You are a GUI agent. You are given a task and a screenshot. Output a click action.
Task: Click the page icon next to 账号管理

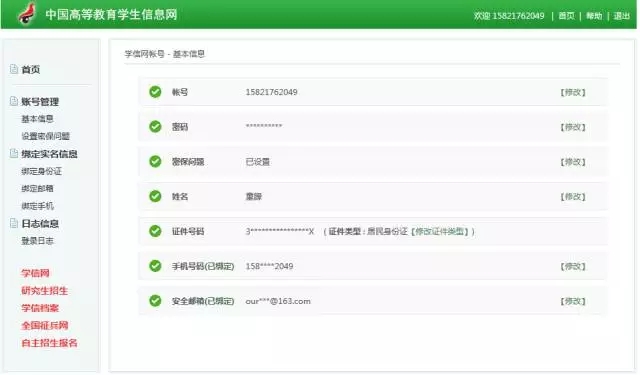(x=14, y=101)
